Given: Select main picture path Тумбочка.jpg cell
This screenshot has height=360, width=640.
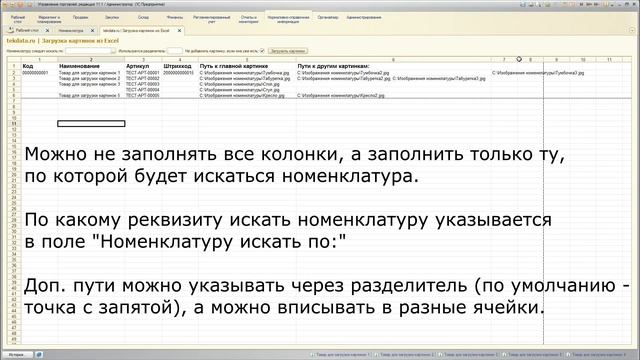Looking at the screenshot, I should point(247,73).
